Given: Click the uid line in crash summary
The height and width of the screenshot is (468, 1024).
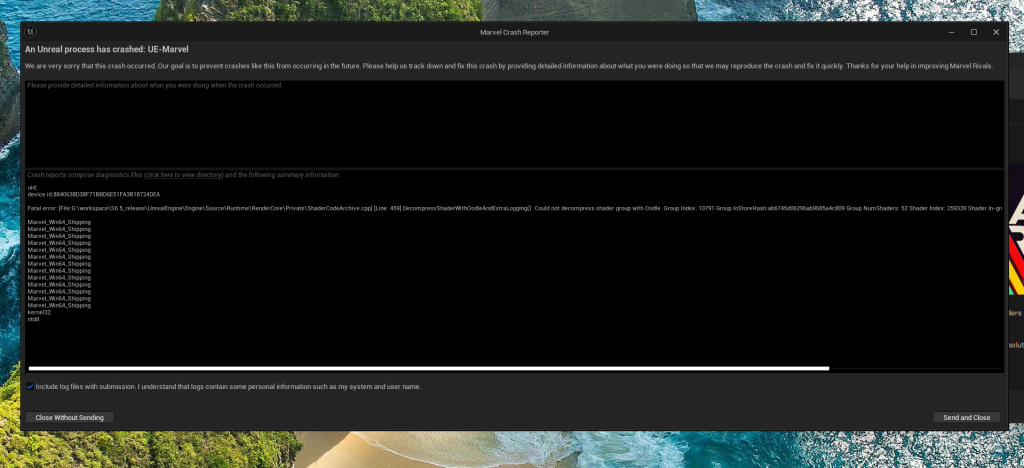Looking at the screenshot, I should [32, 187].
